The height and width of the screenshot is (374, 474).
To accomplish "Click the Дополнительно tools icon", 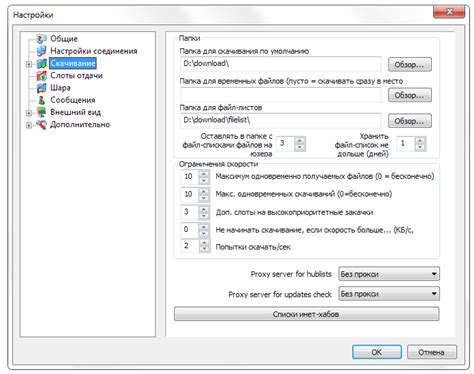I will pos(41,125).
